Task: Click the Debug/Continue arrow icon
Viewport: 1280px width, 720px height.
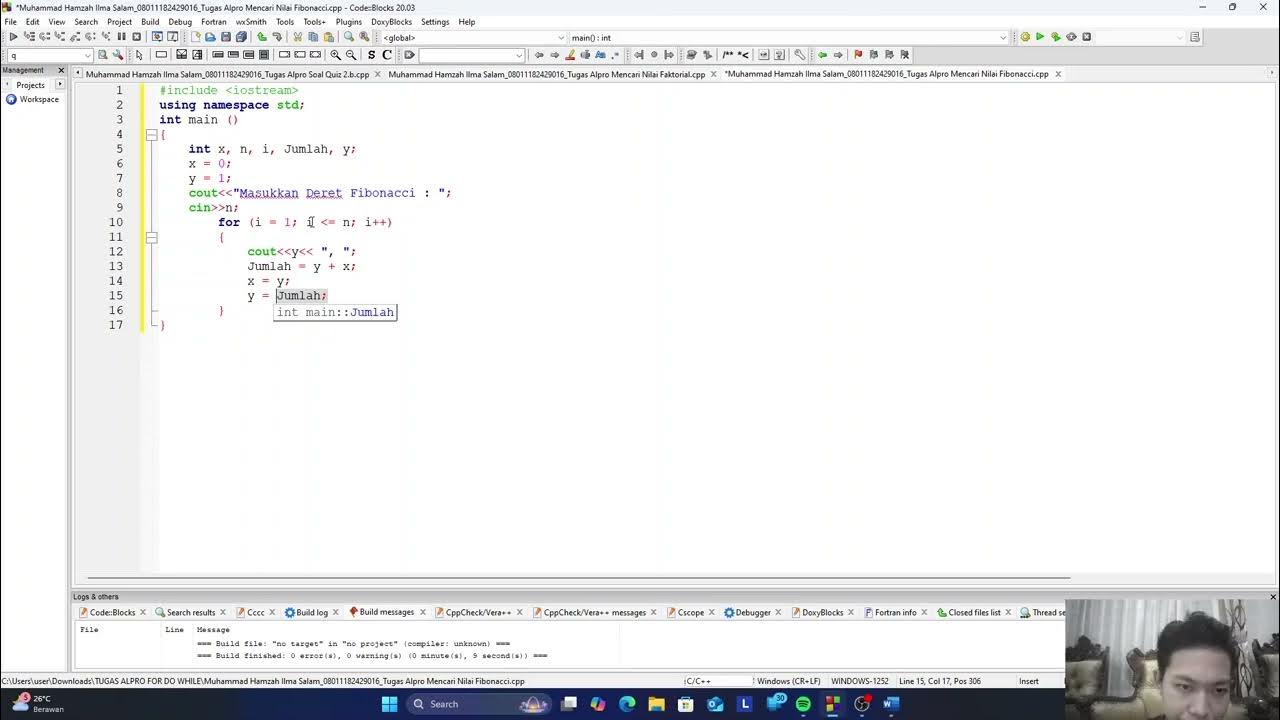Action: (13, 37)
